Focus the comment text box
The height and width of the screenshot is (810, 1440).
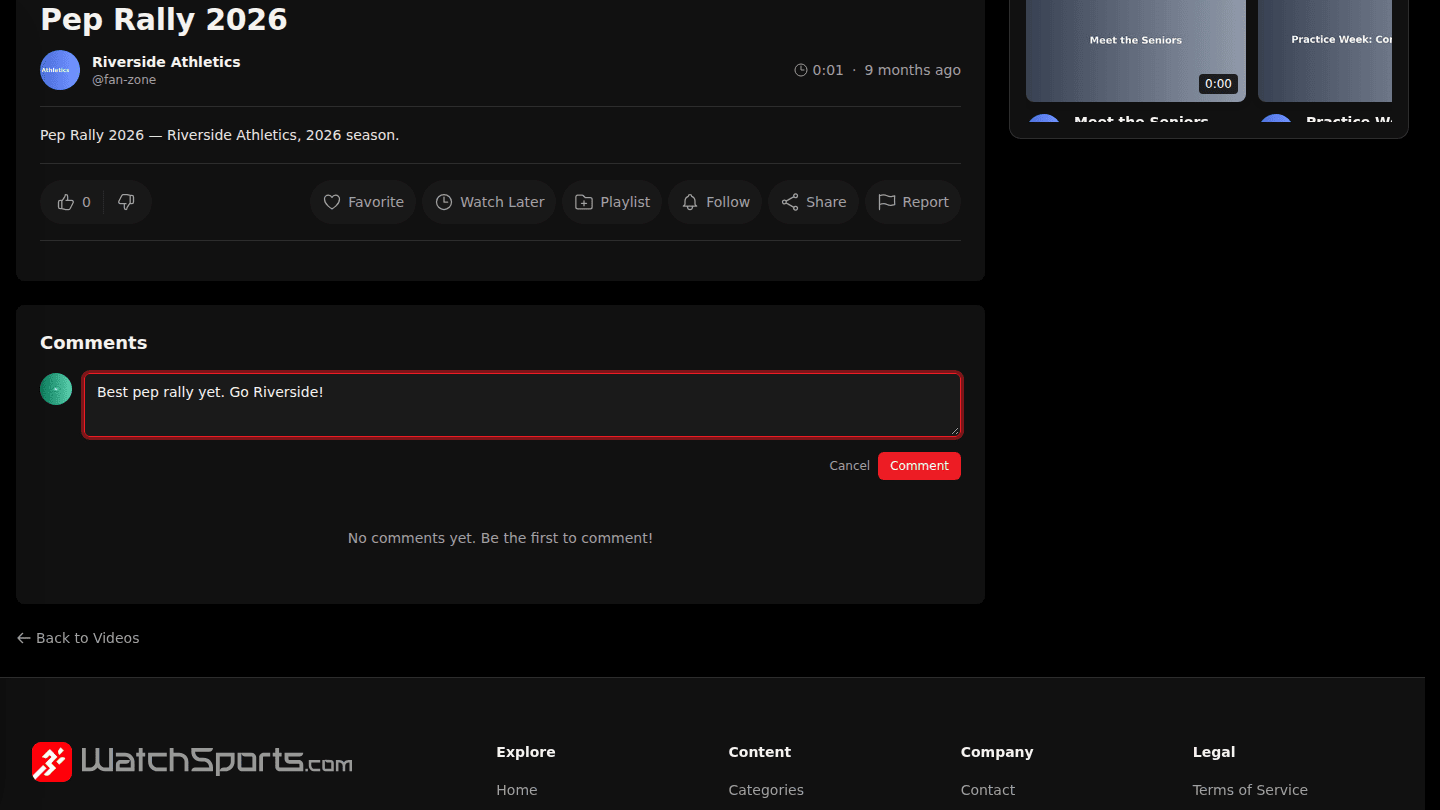coord(522,405)
